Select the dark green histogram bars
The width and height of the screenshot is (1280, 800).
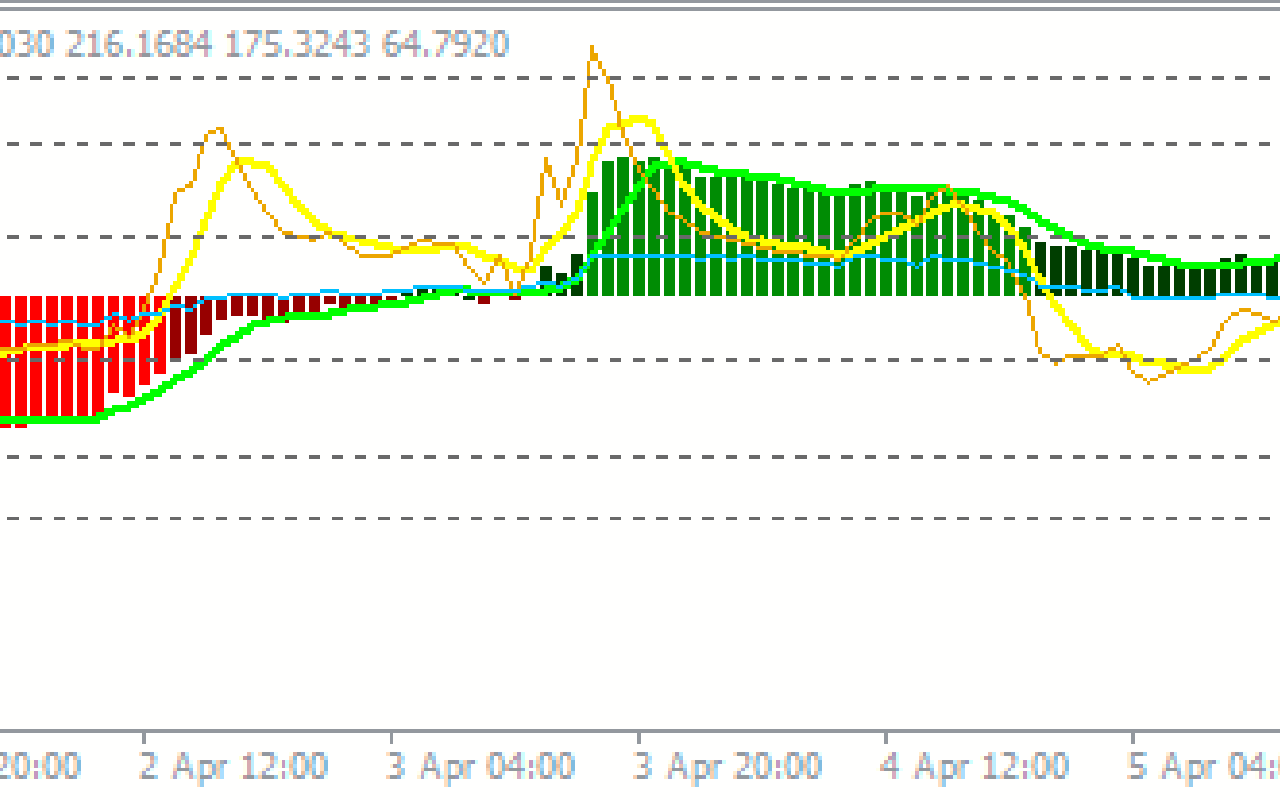coord(1150,274)
